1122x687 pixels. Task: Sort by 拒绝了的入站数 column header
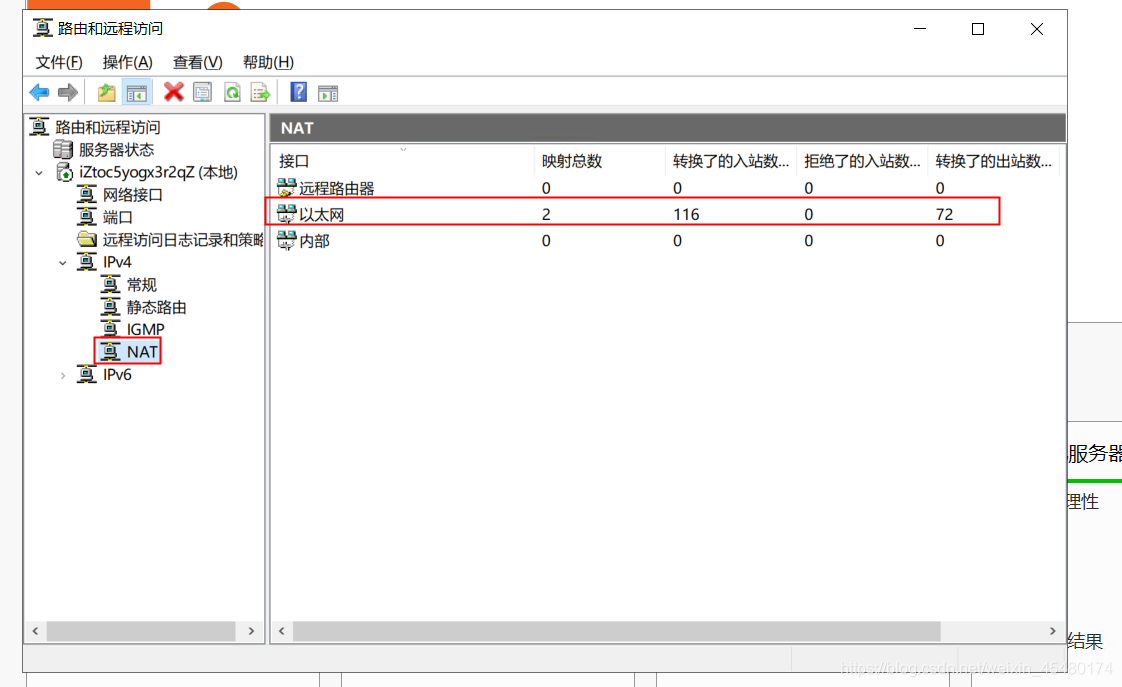pyautogui.click(x=862, y=161)
